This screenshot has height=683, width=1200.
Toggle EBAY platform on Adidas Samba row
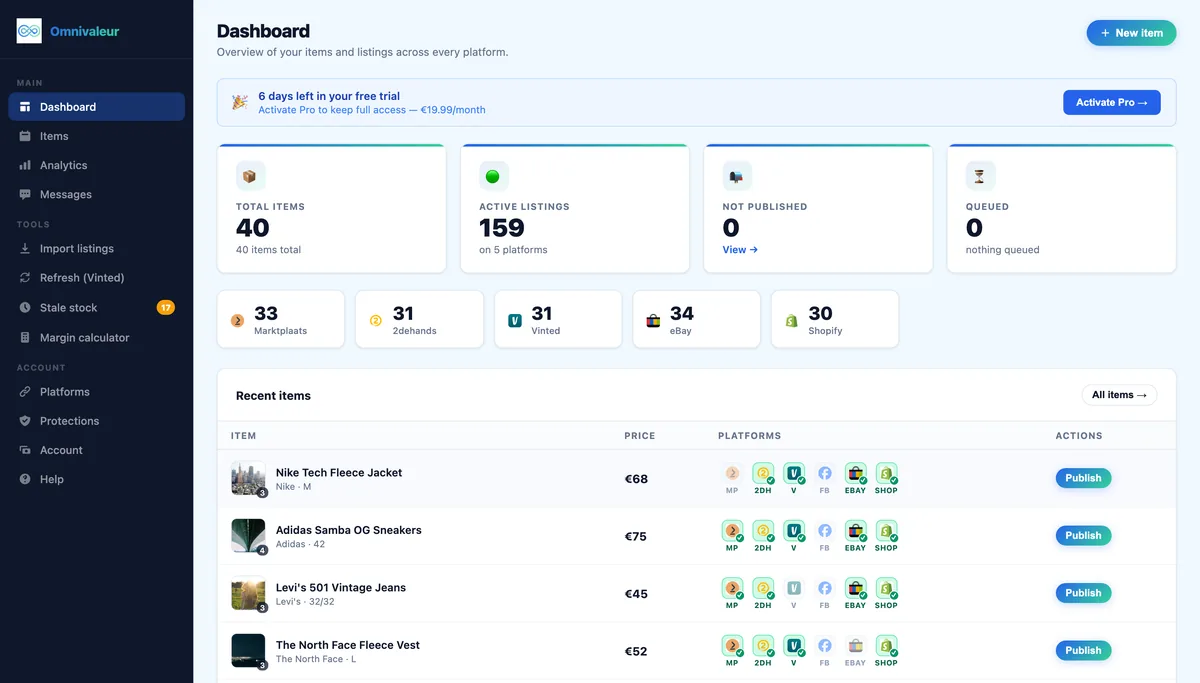point(855,536)
